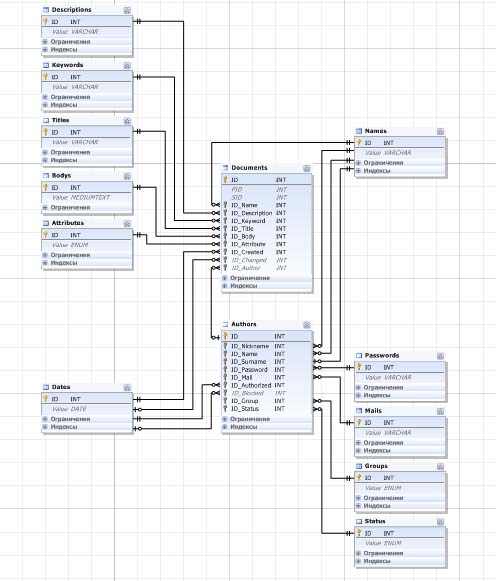Collapse the Passwords table with its header button
This screenshot has height=581, width=496.
click(x=440, y=356)
